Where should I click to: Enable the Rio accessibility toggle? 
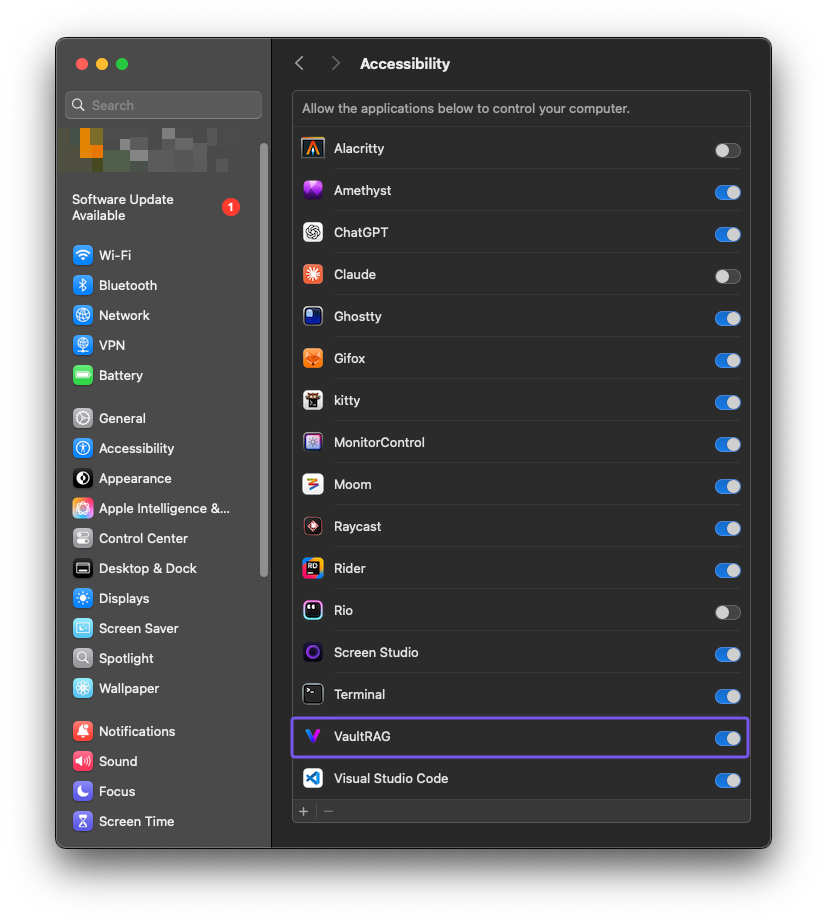(728, 613)
